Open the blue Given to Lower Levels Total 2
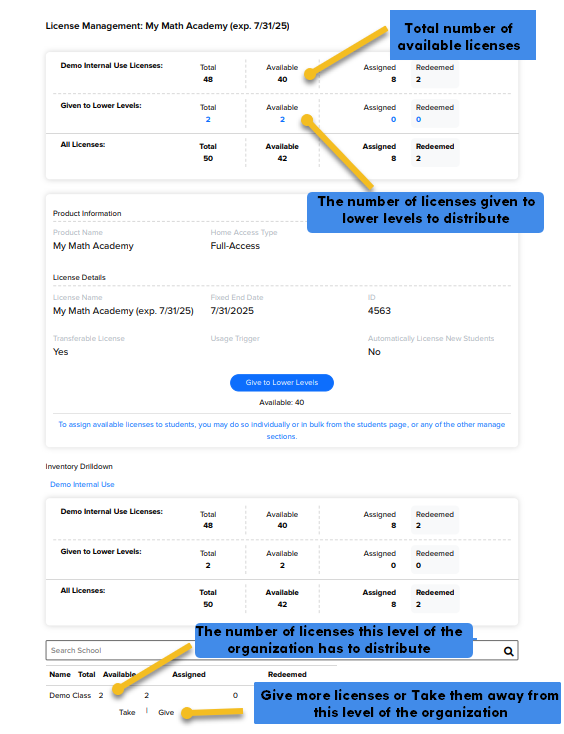 208,119
